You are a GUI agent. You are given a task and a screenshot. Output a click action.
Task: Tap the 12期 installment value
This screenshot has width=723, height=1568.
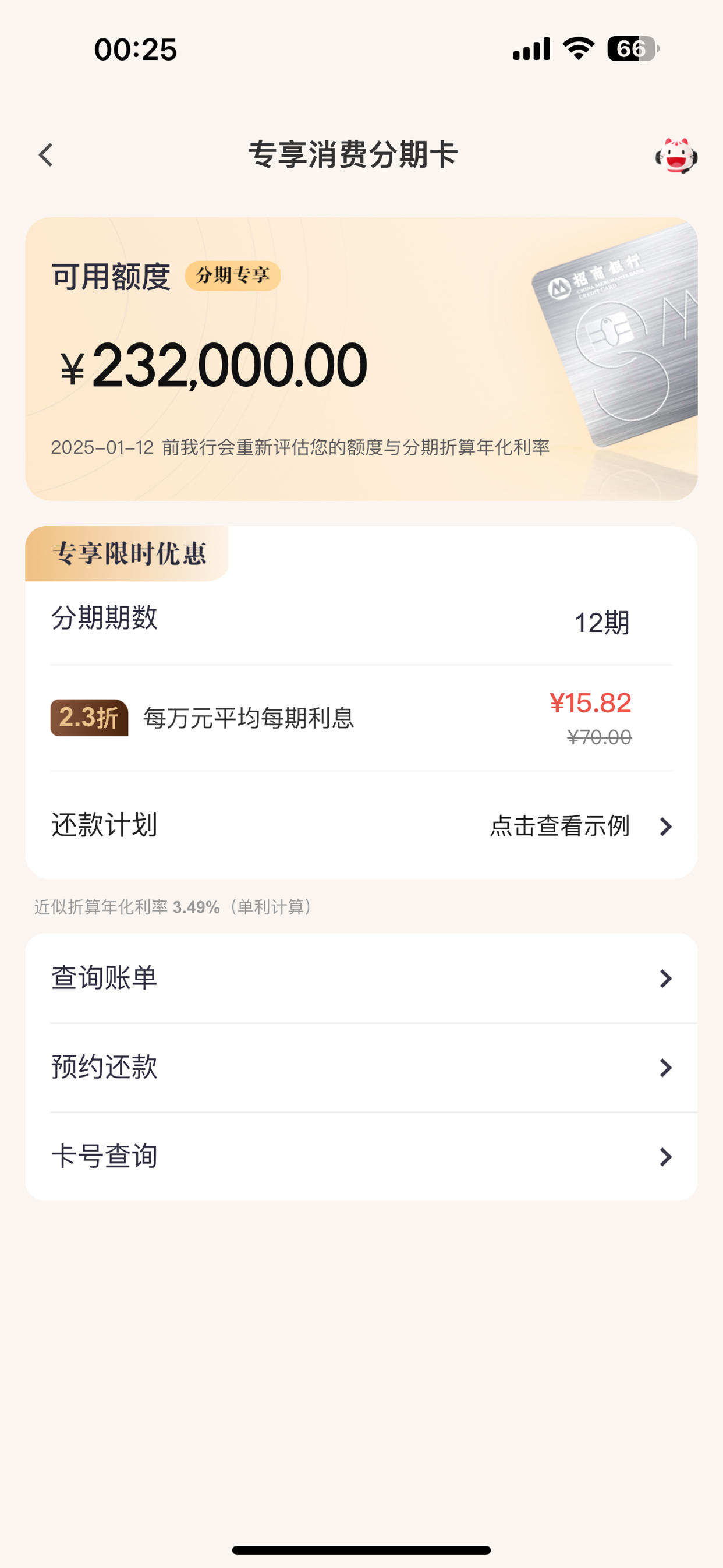click(x=602, y=623)
